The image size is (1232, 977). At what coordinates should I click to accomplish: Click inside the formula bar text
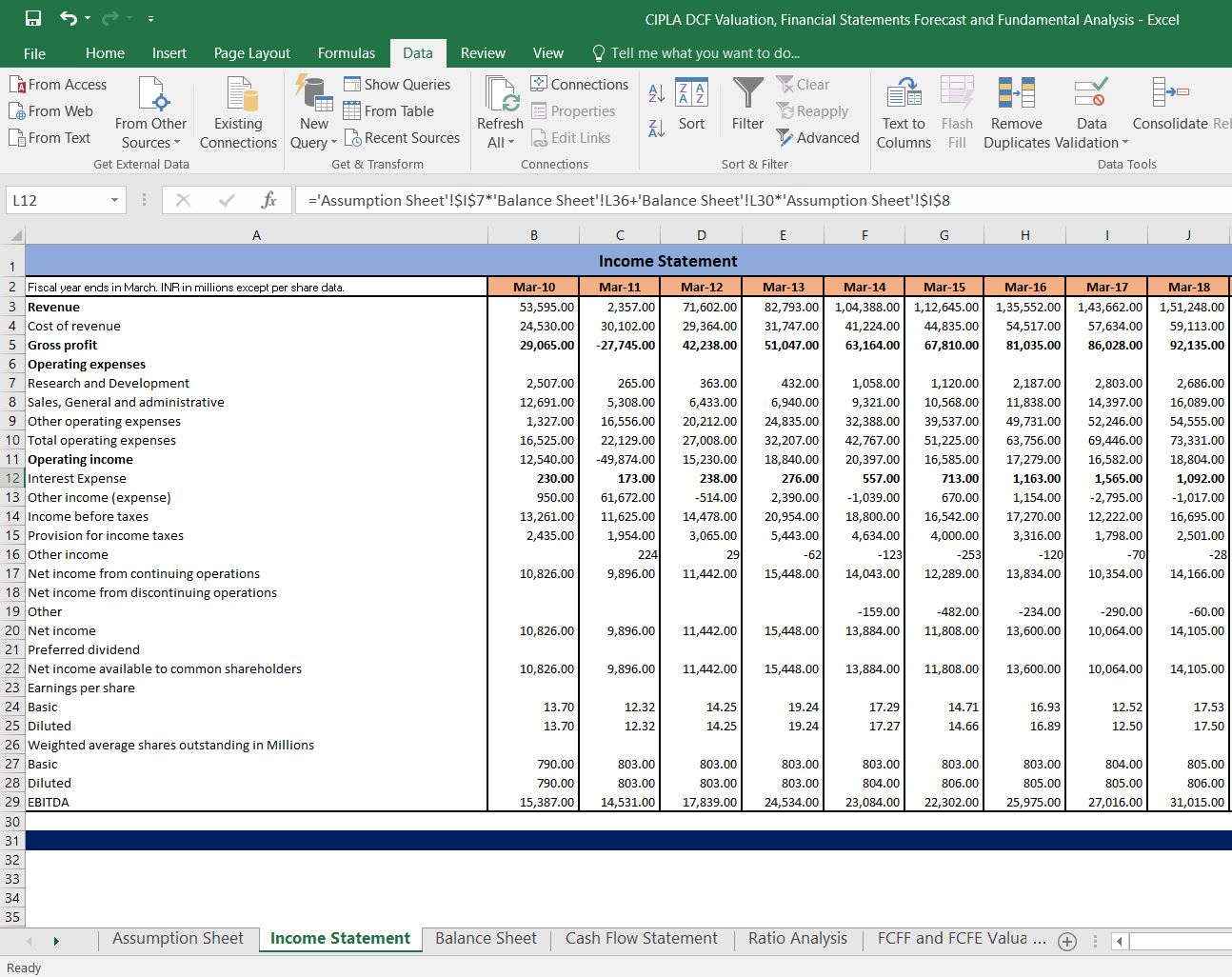[628, 200]
